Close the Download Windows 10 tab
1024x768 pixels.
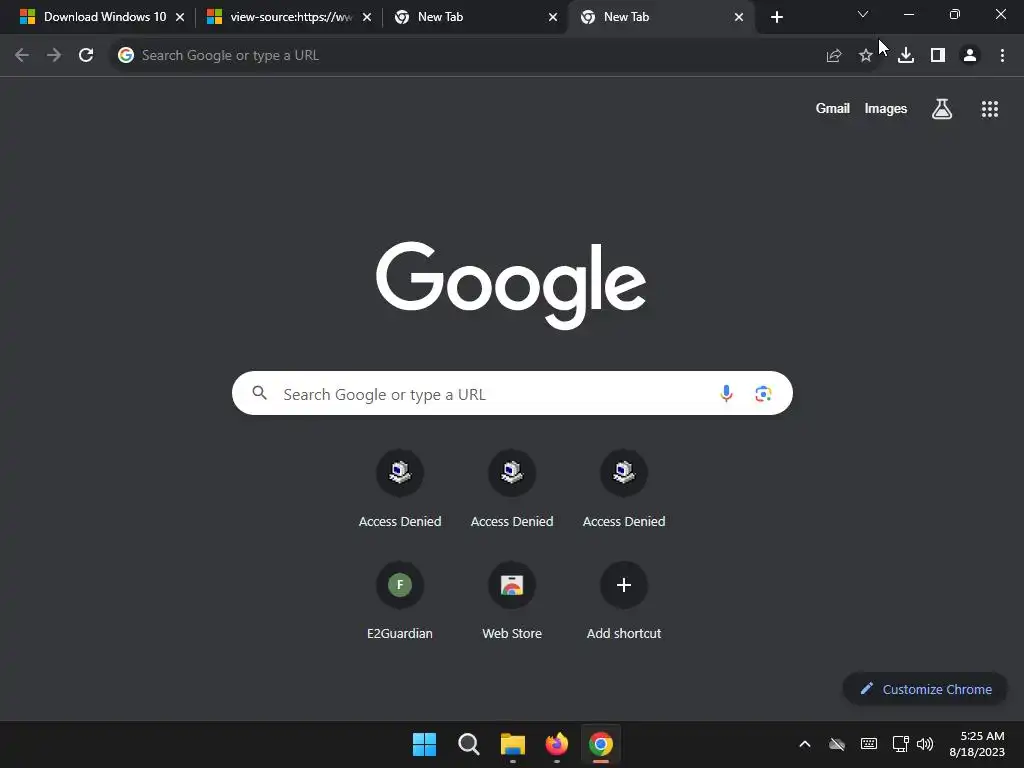coord(180,17)
